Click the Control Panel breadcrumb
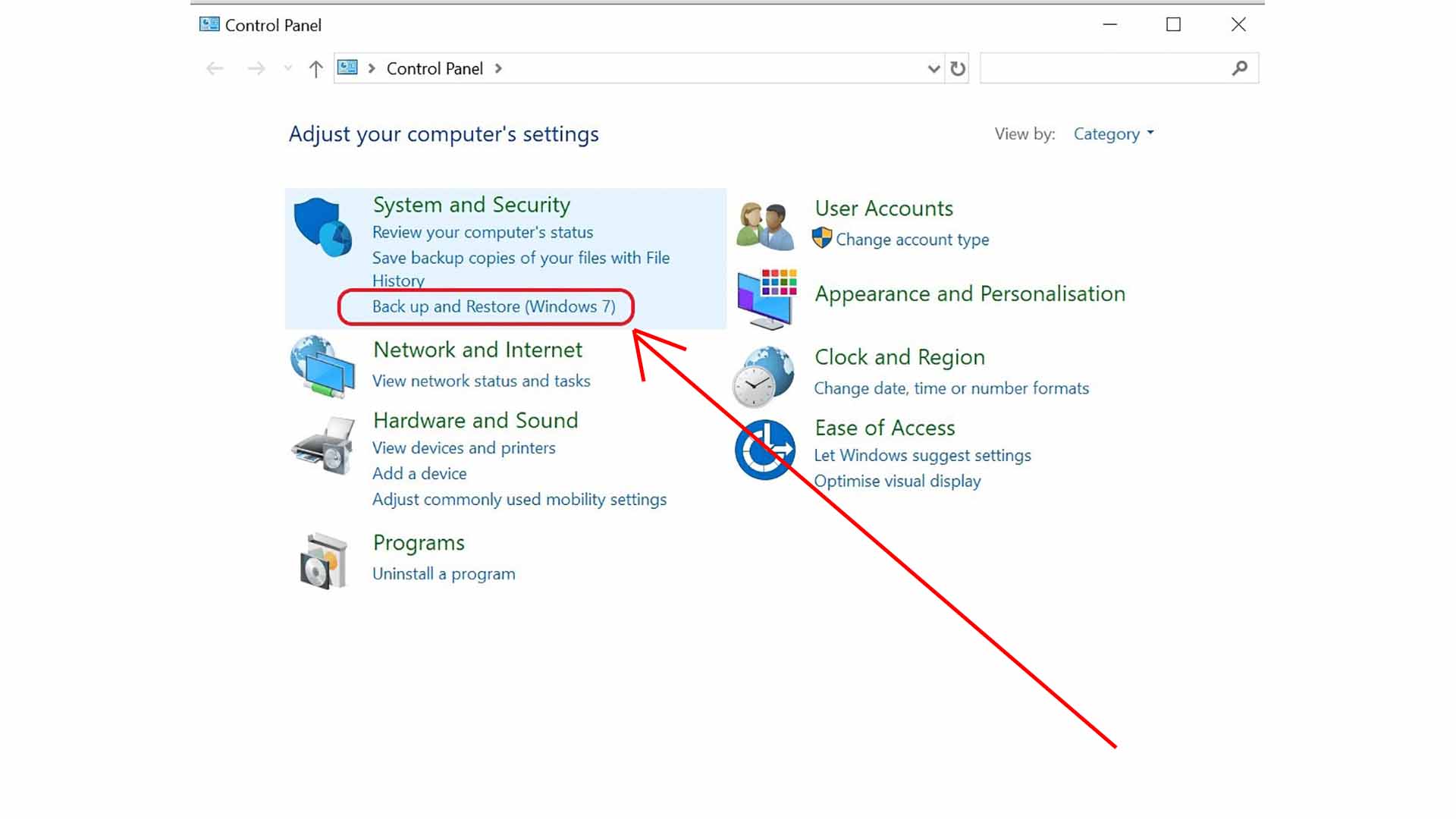The height and width of the screenshot is (819, 1456). [435, 69]
